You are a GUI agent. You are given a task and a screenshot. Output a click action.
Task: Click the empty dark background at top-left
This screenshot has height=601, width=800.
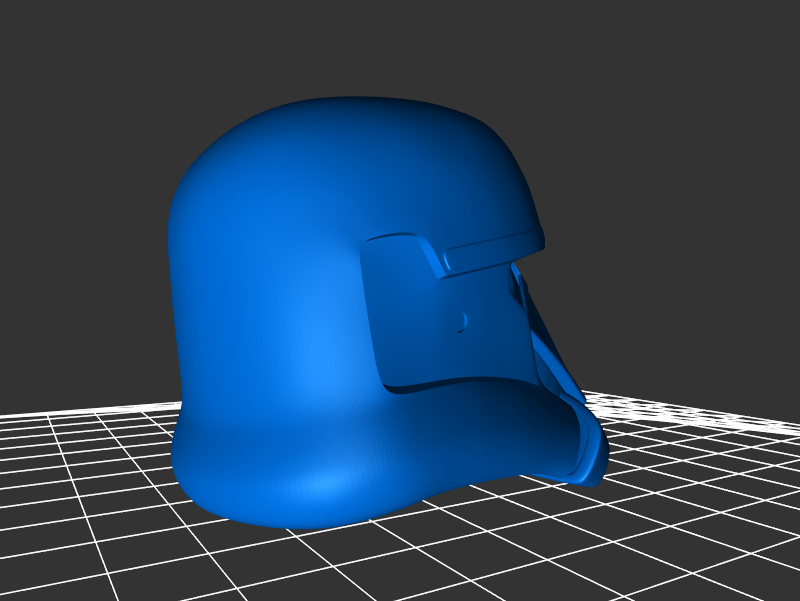click(80, 80)
